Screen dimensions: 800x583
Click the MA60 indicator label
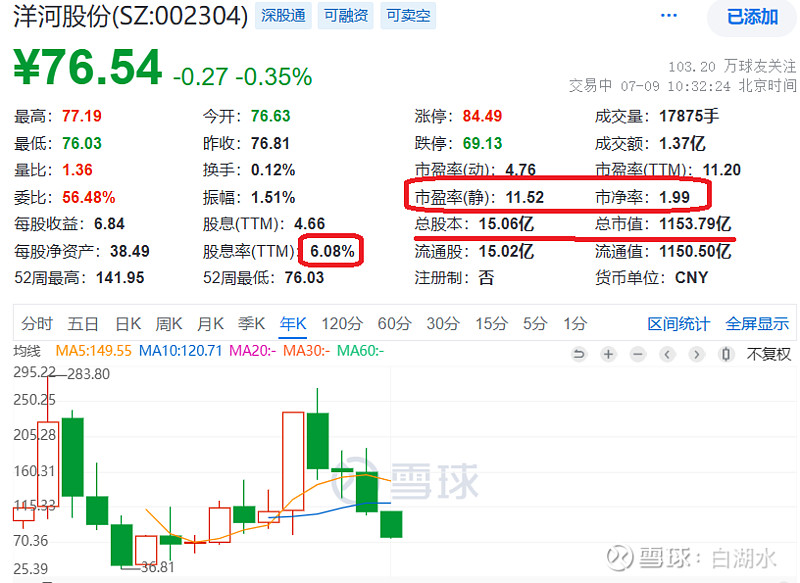click(x=360, y=351)
